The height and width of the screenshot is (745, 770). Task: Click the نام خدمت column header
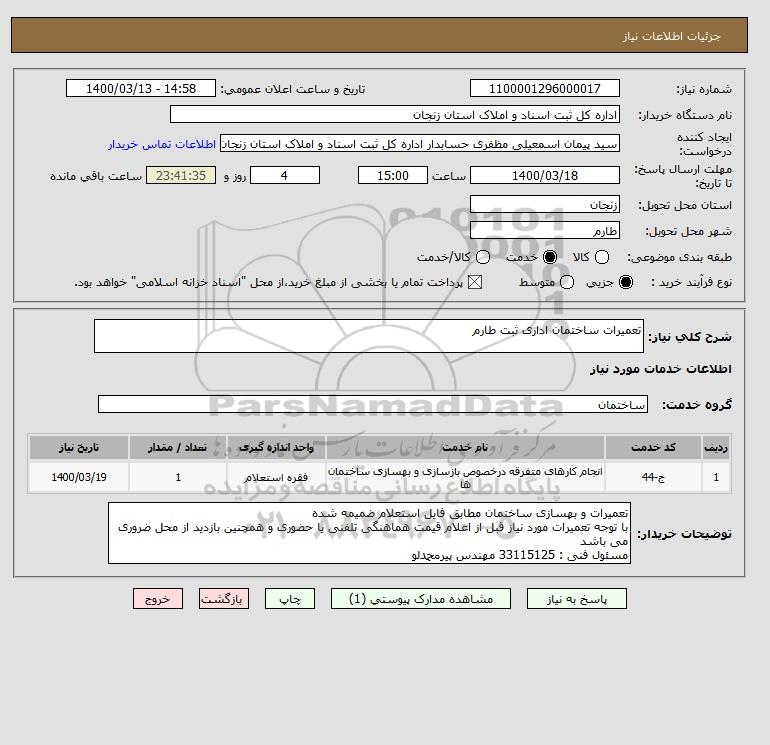pos(465,447)
